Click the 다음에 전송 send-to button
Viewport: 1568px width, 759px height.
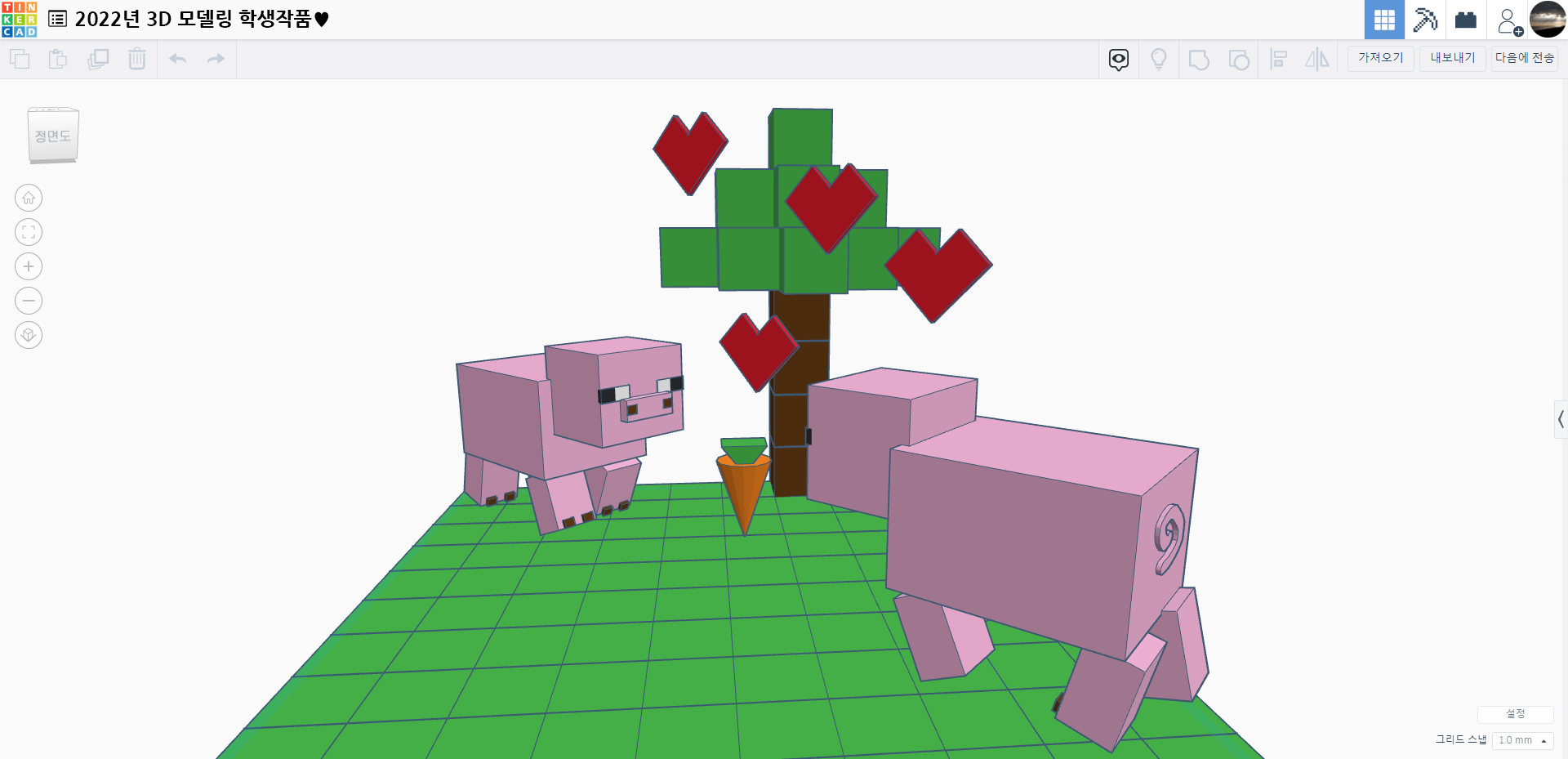coord(1525,58)
